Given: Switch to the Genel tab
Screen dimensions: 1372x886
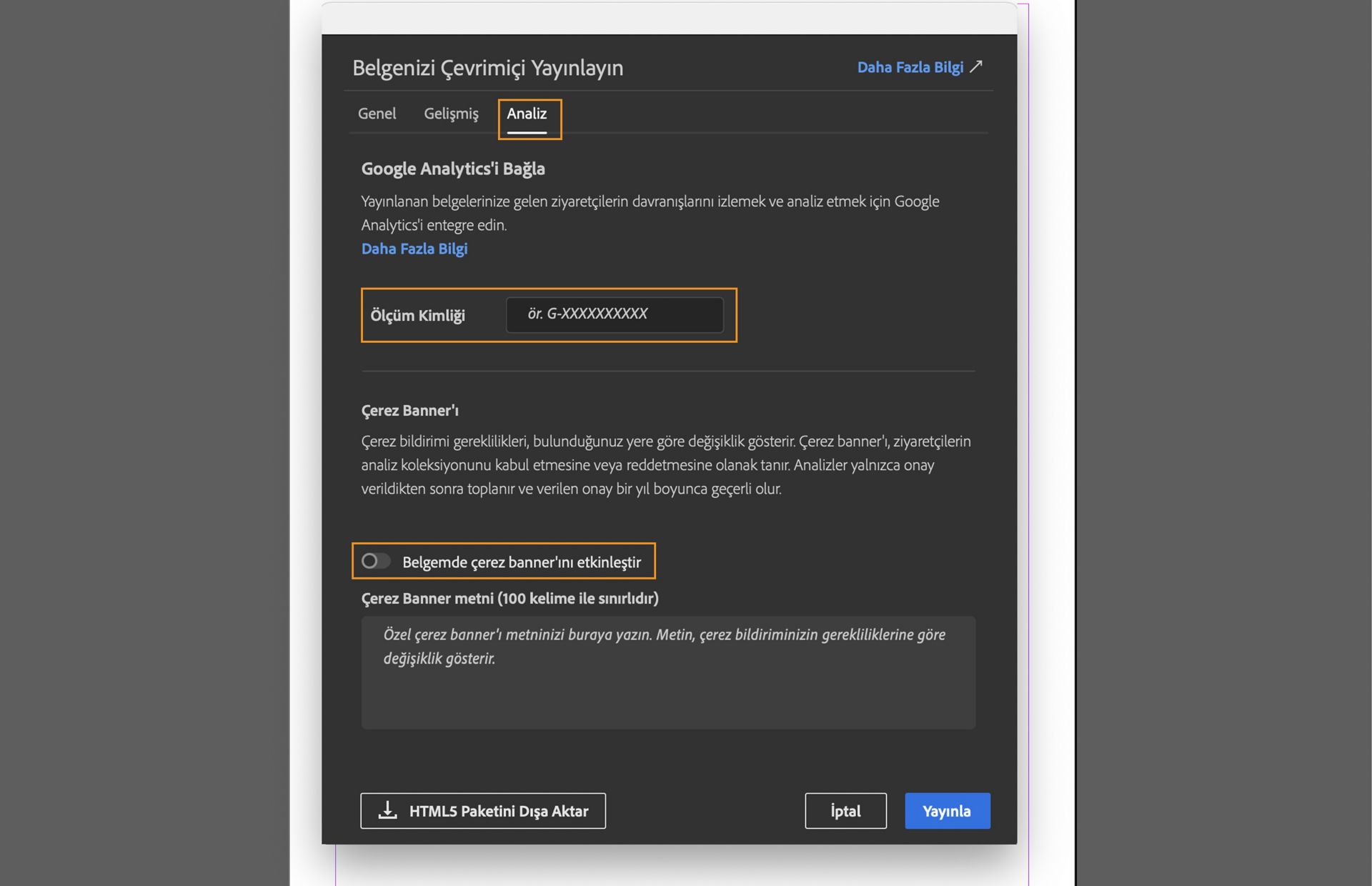Looking at the screenshot, I should point(377,114).
